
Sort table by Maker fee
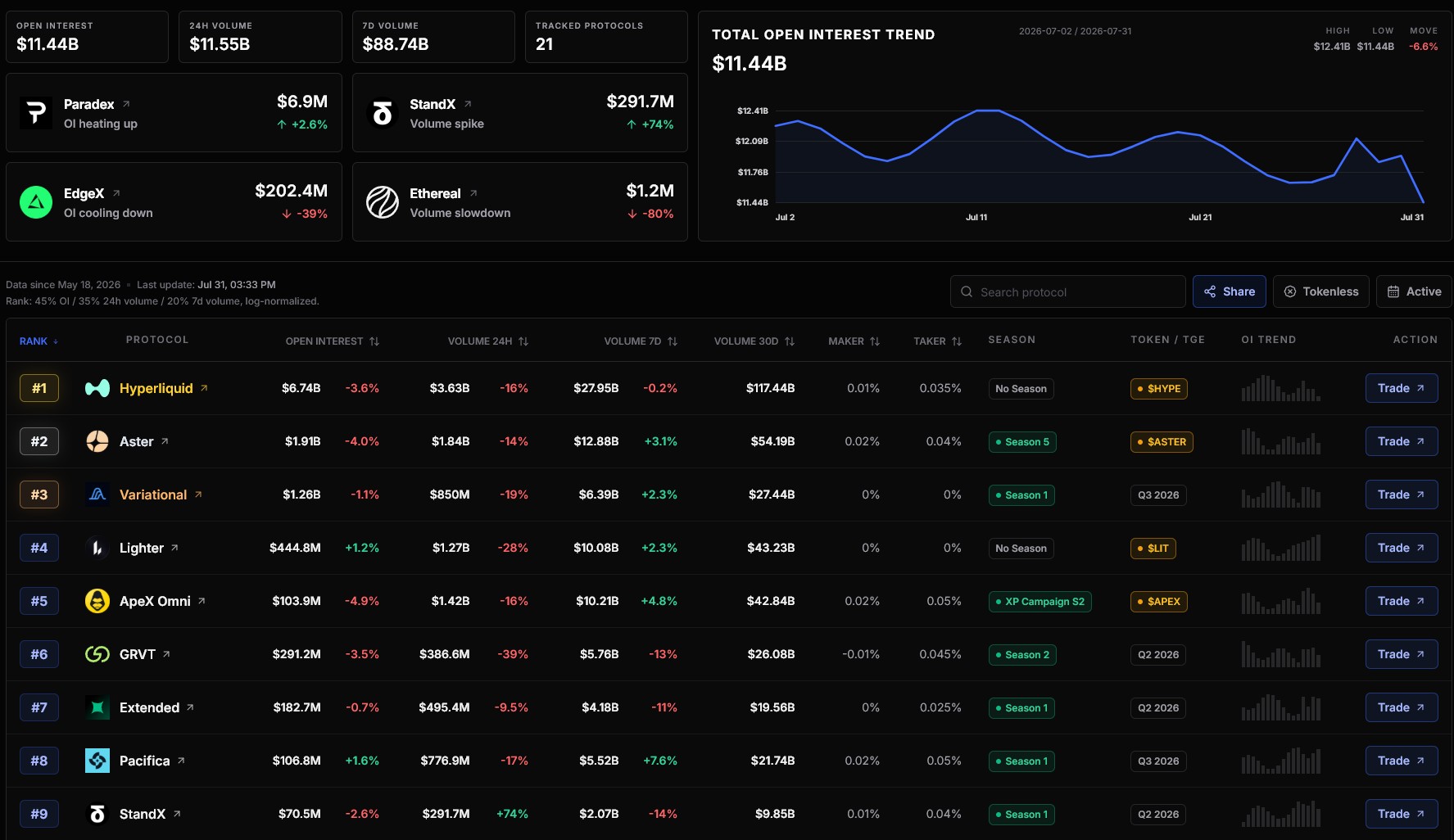[854, 341]
